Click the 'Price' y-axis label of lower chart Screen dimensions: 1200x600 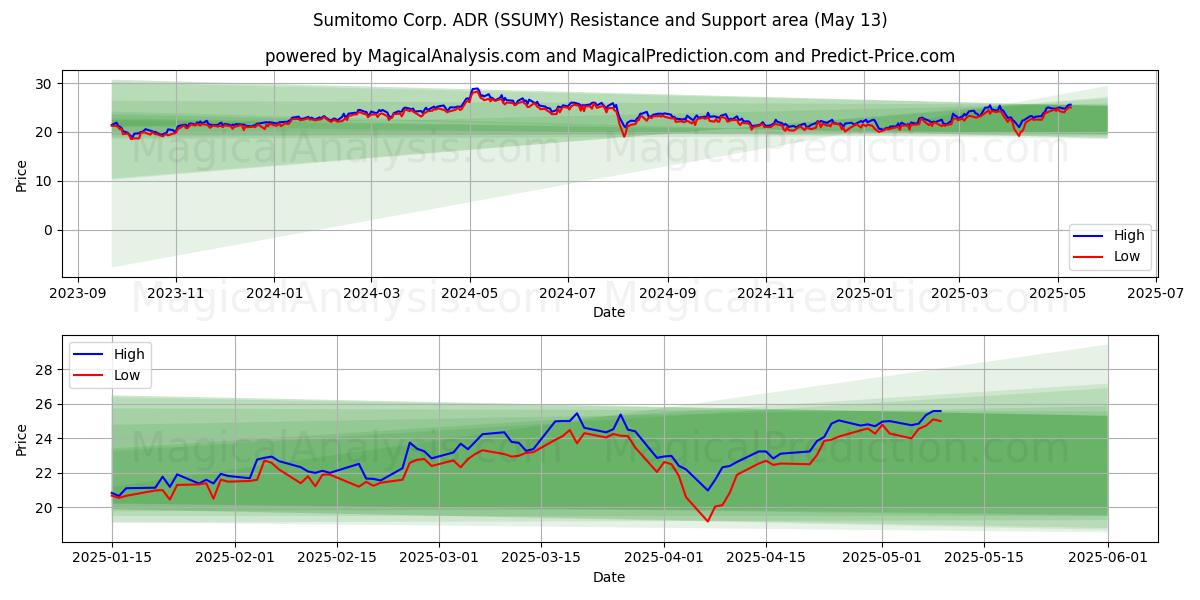tap(22, 439)
